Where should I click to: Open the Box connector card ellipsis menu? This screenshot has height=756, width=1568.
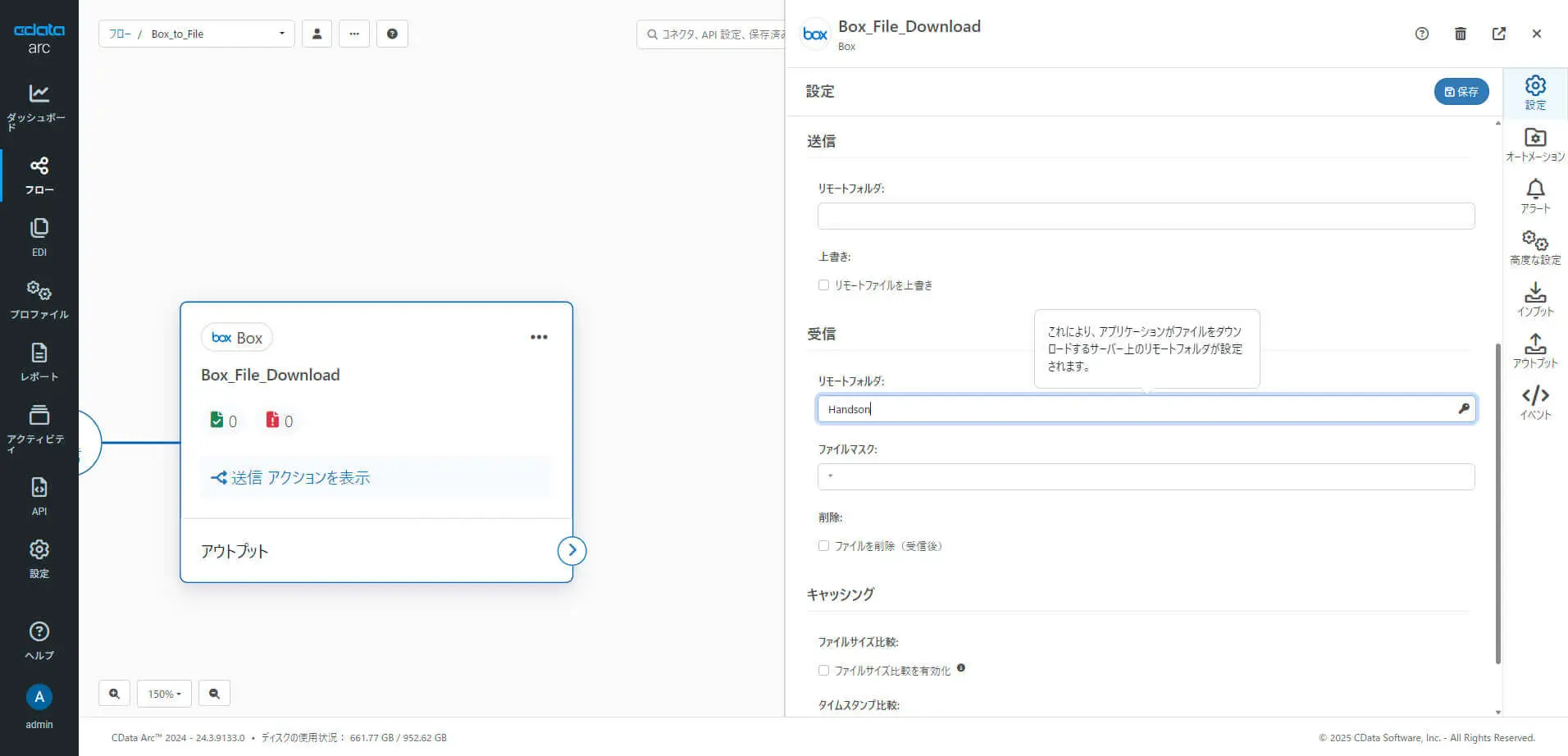coord(539,337)
